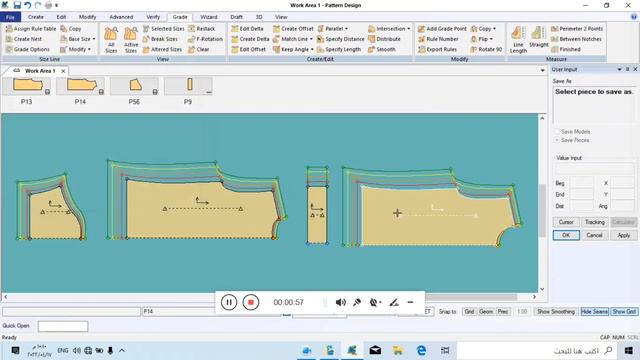The width and height of the screenshot is (640, 360).
Task: Click the Cursor button
Action: click(x=566, y=222)
